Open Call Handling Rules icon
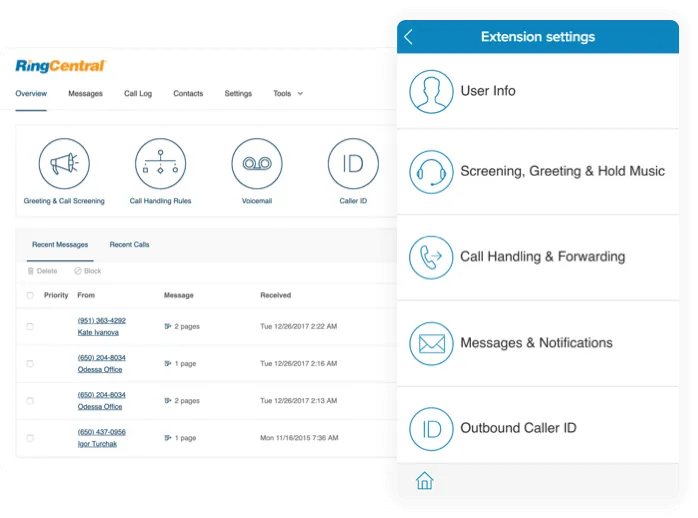Viewport: 698px width, 518px height. click(x=160, y=164)
